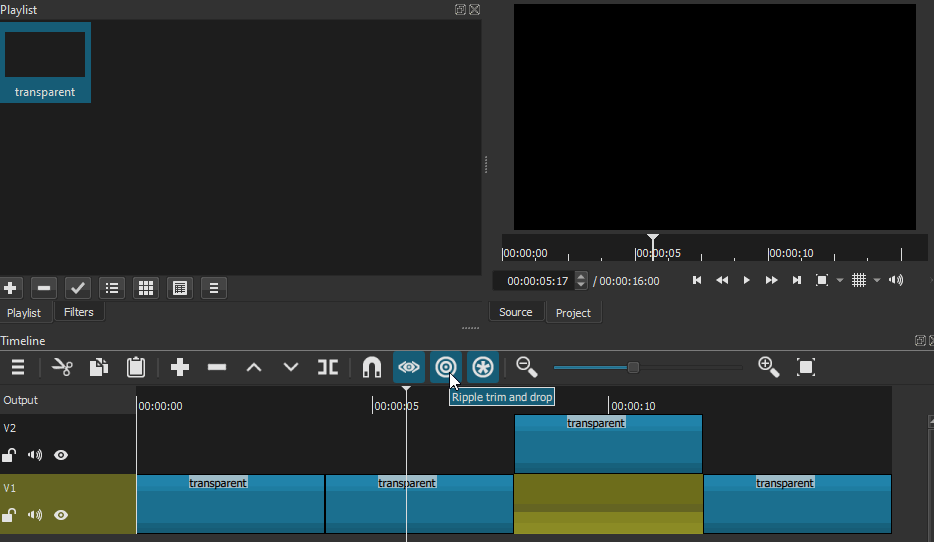Hide the V2 track
This screenshot has width=934, height=542.
coord(61,455)
